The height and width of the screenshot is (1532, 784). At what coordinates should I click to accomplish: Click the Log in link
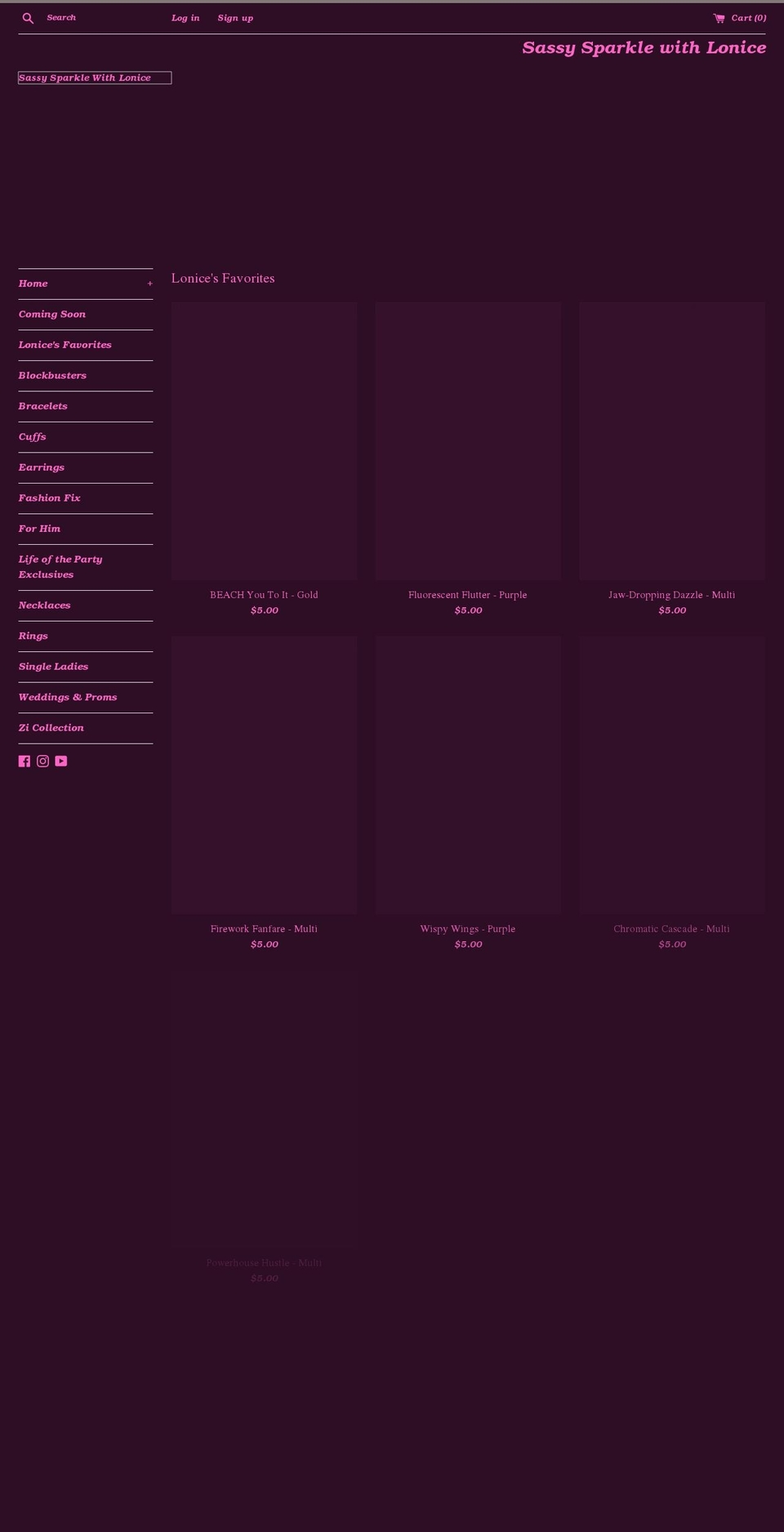click(x=185, y=18)
